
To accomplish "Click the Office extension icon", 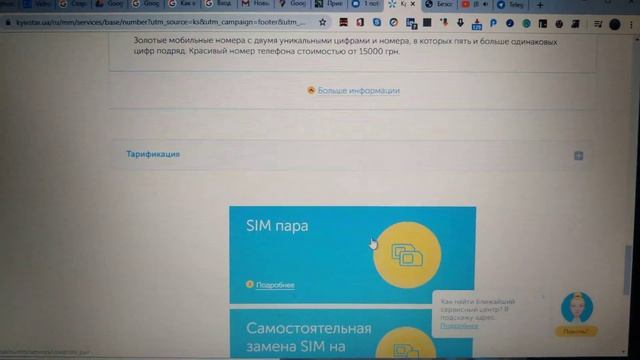I will (x=360, y=22).
